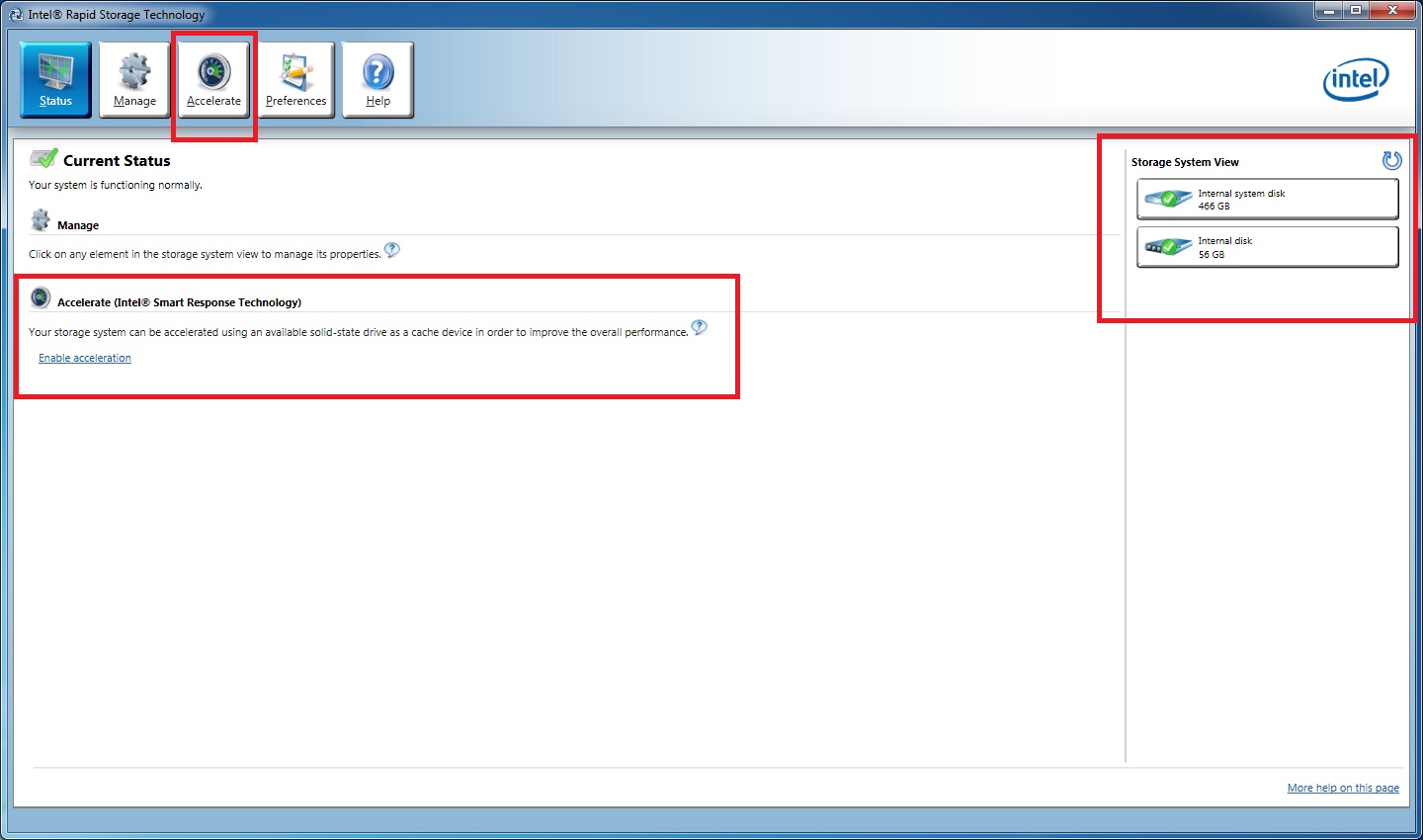The image size is (1423, 840).
Task: Click the Manage section gear icon
Action: 41,219
